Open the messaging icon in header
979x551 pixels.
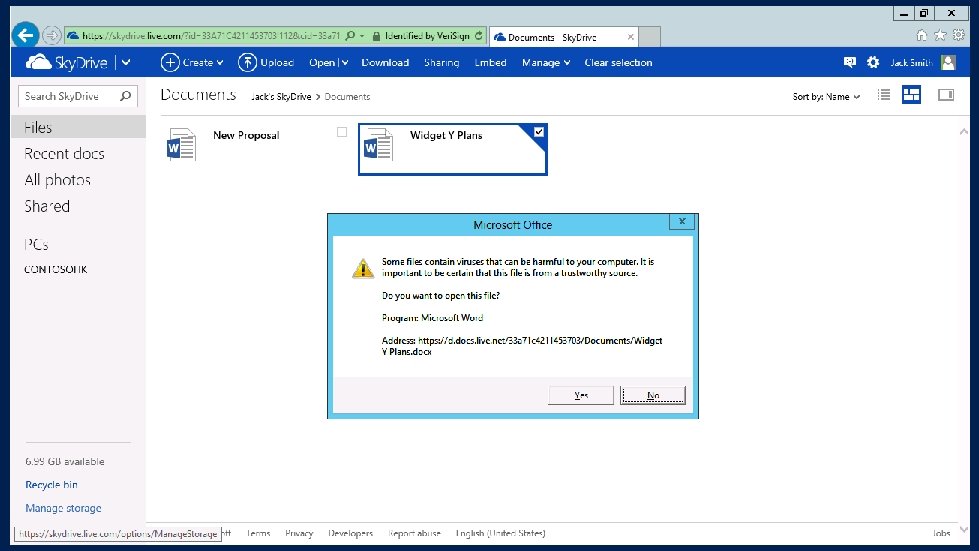(850, 62)
